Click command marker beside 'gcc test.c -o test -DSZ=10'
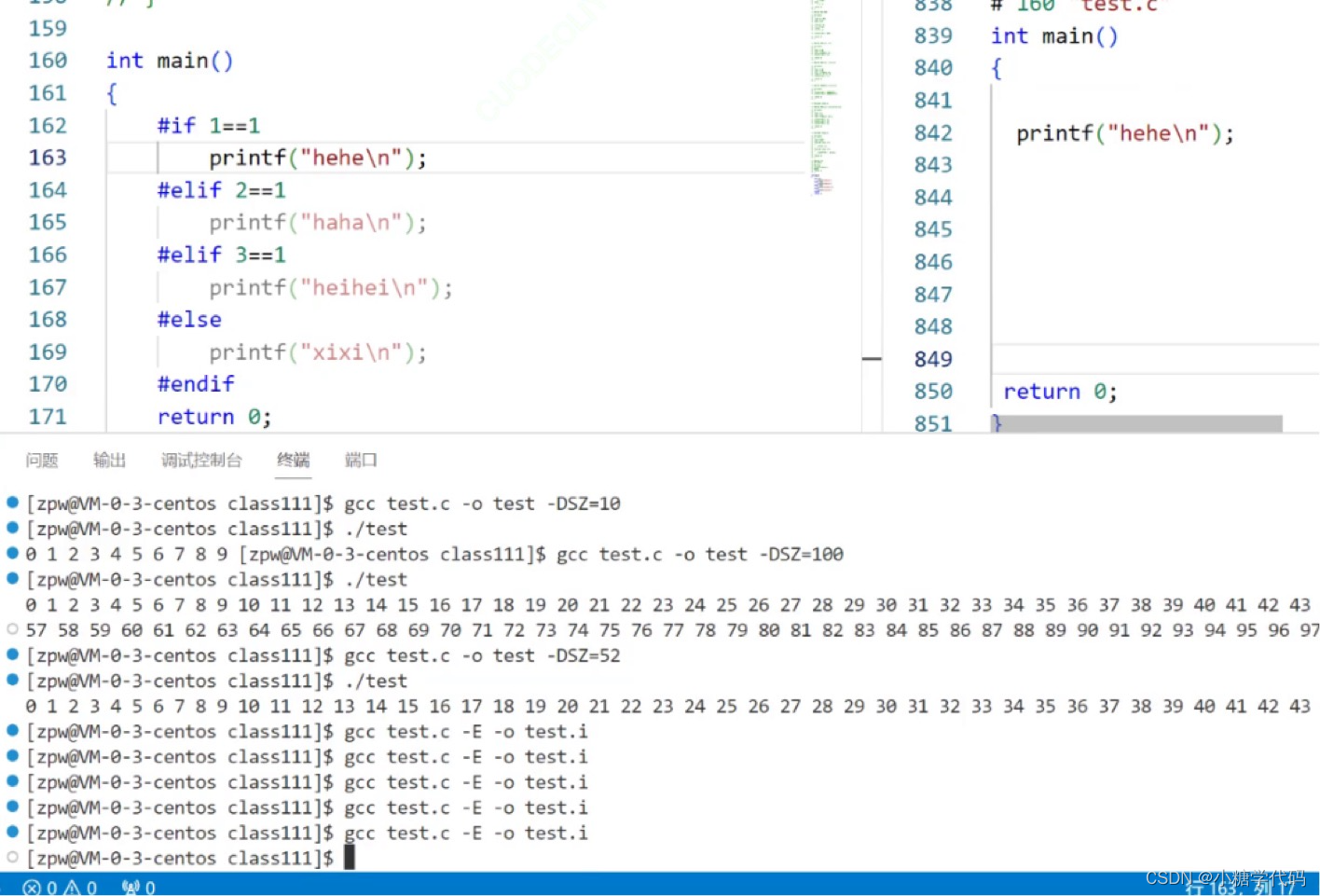Image resolution: width=1320 pixels, height=896 pixels. pos(13,503)
